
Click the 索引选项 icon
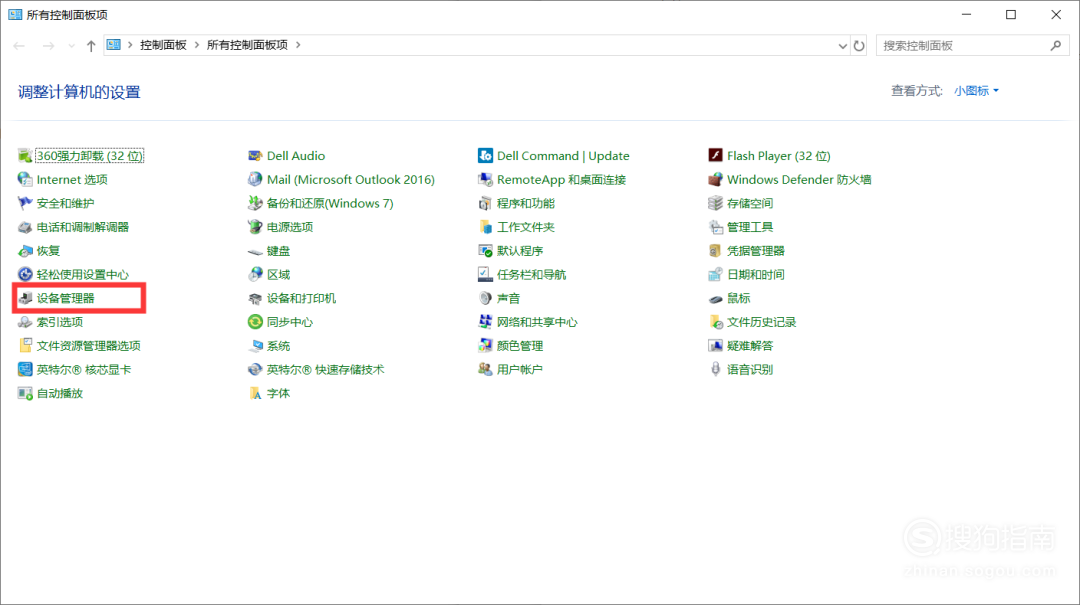coord(25,322)
